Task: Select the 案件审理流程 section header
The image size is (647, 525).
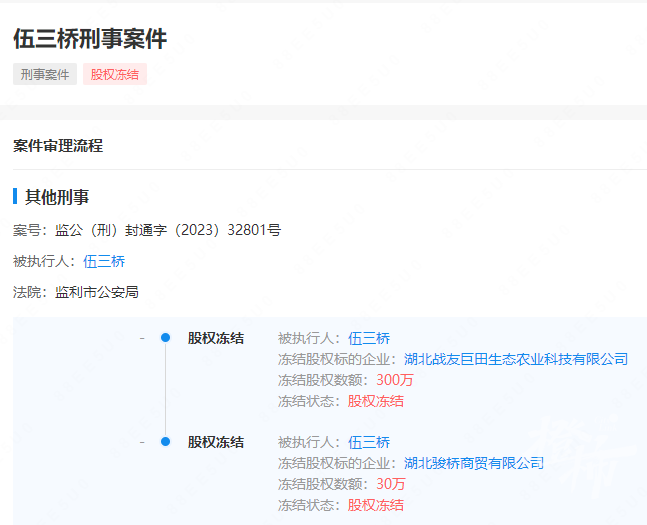Action: 58,146
